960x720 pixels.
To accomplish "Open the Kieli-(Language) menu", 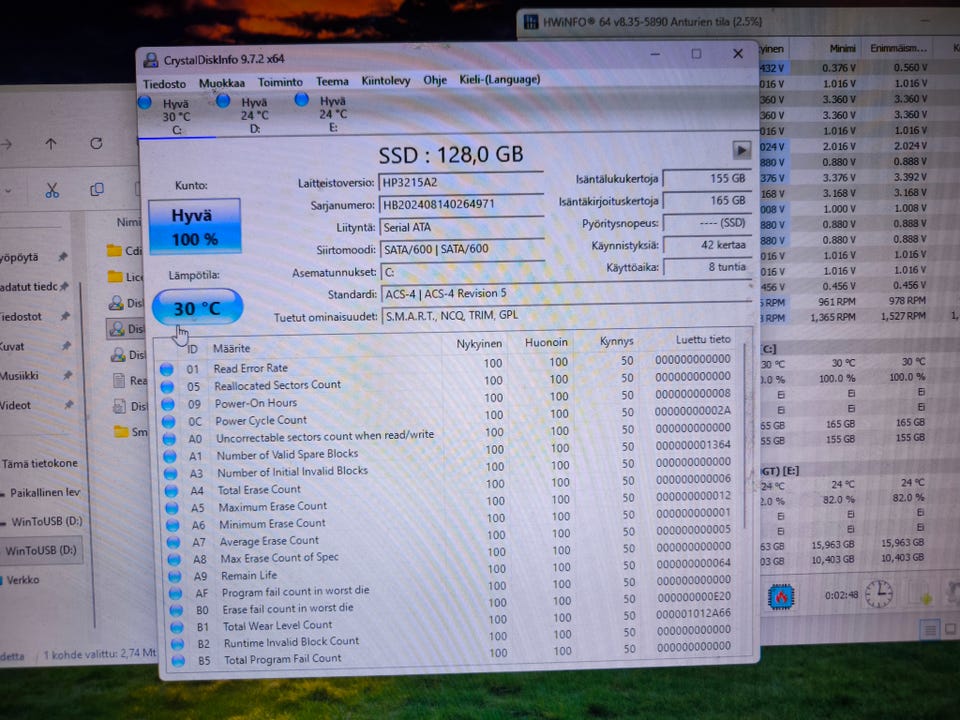I will coord(500,80).
